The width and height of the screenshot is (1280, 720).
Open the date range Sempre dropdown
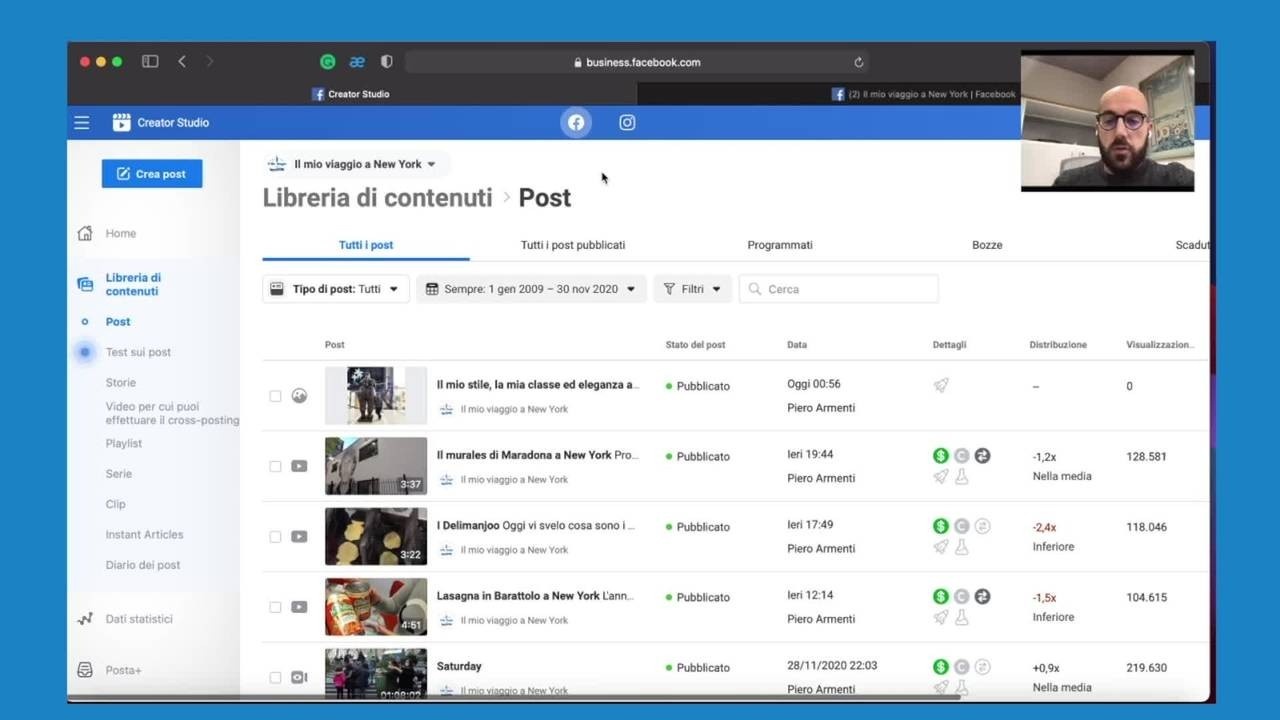point(531,289)
